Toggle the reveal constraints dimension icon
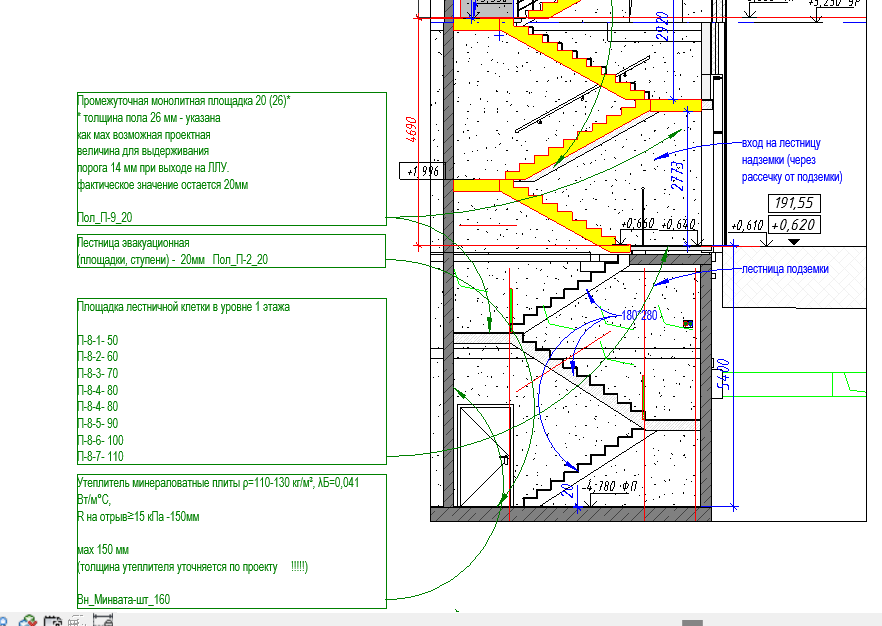882x626 pixels. coord(103,620)
